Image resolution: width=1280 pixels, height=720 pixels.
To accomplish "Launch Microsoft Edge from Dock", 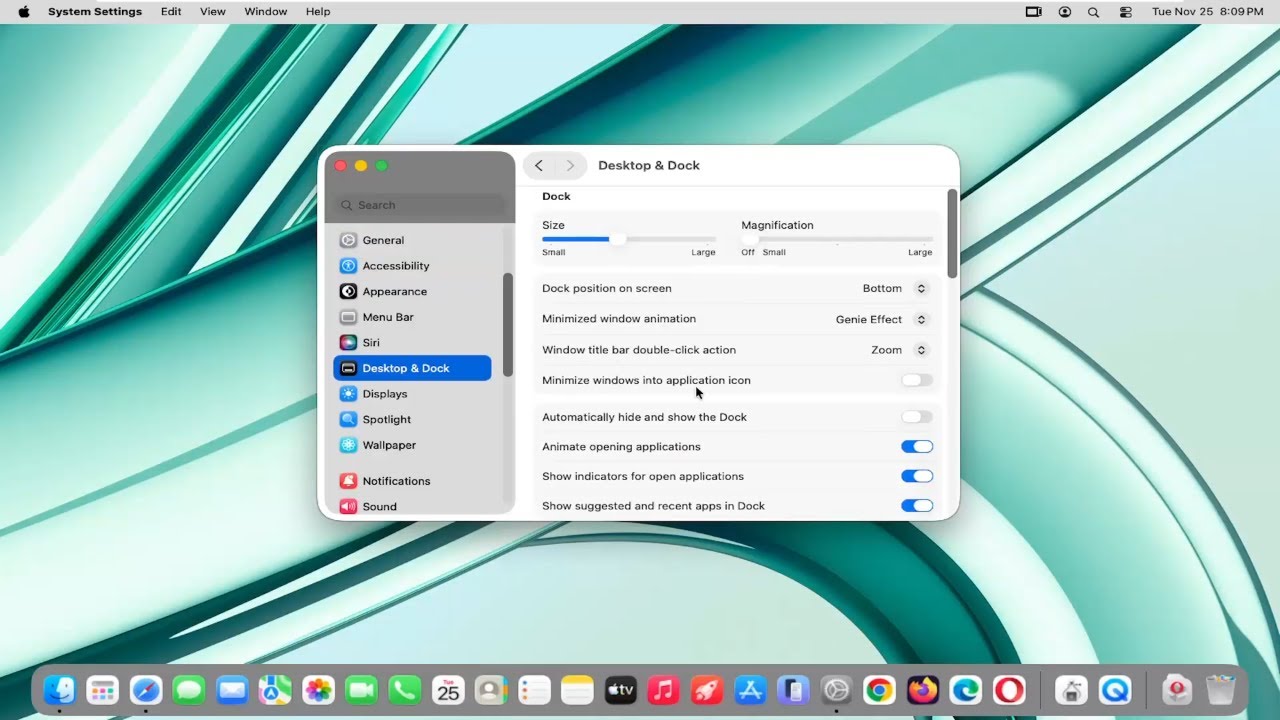I will 966,690.
